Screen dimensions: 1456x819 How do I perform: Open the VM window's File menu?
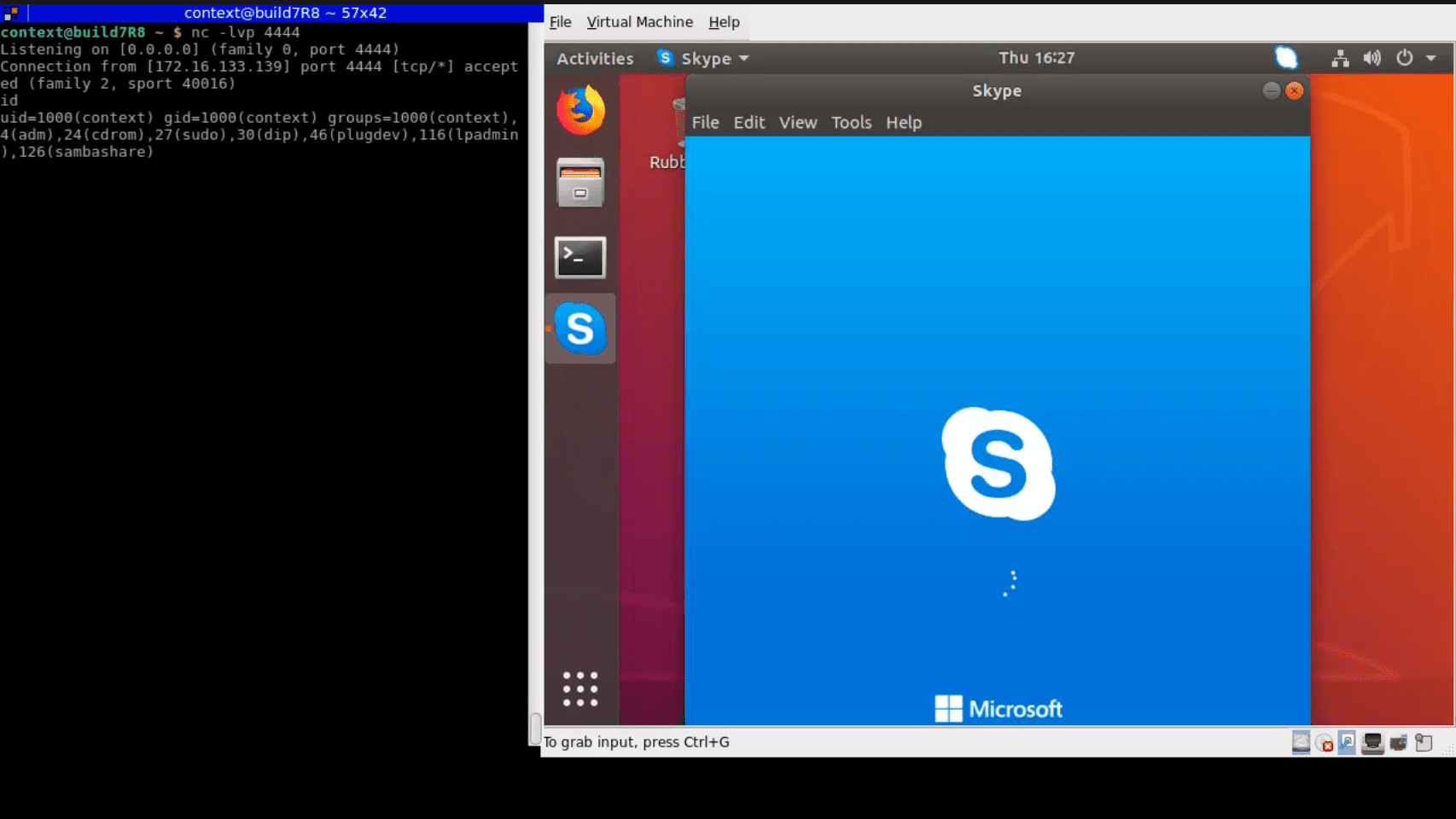[x=560, y=22]
